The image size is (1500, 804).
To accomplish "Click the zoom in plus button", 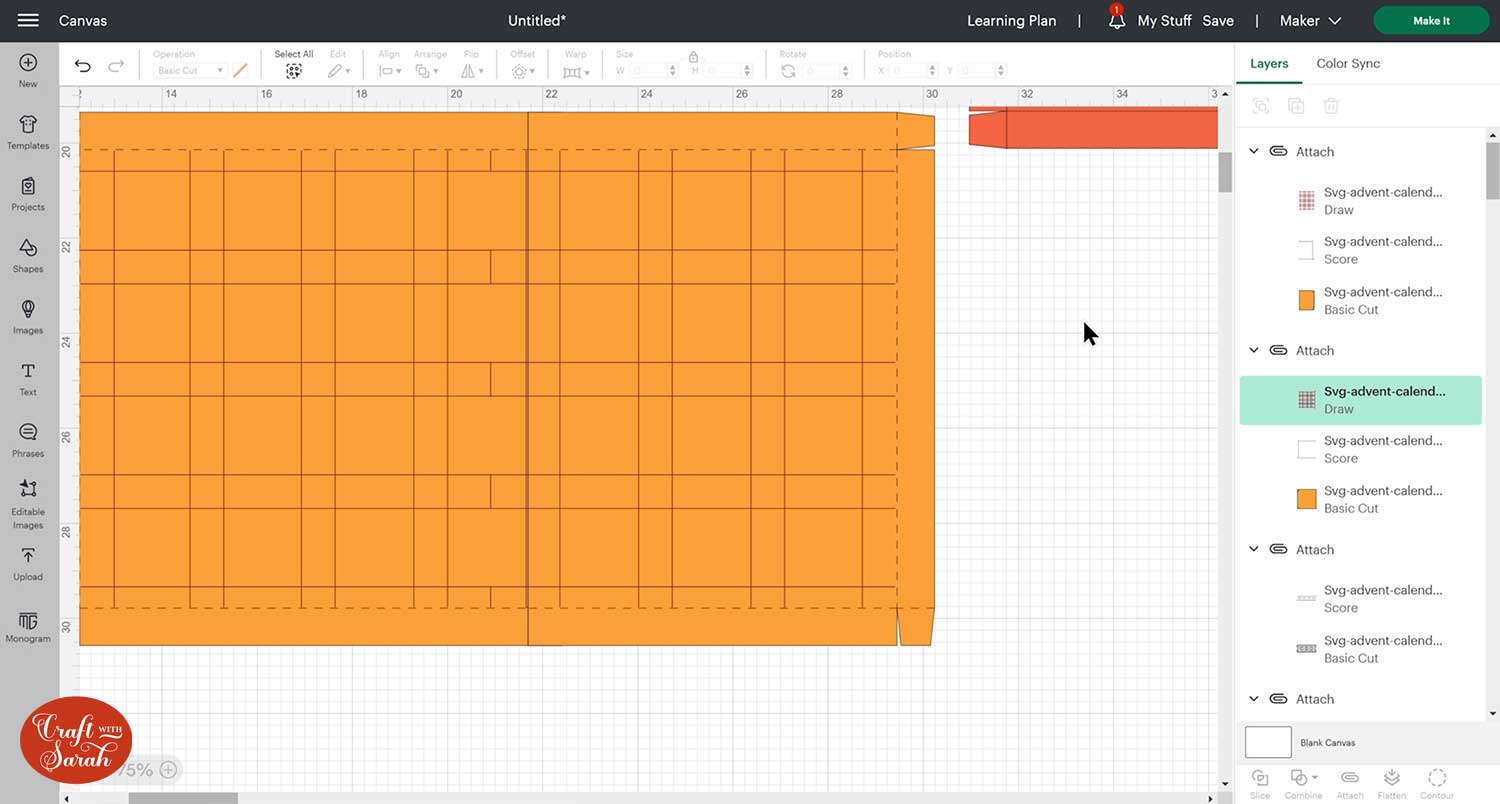I will (x=168, y=770).
